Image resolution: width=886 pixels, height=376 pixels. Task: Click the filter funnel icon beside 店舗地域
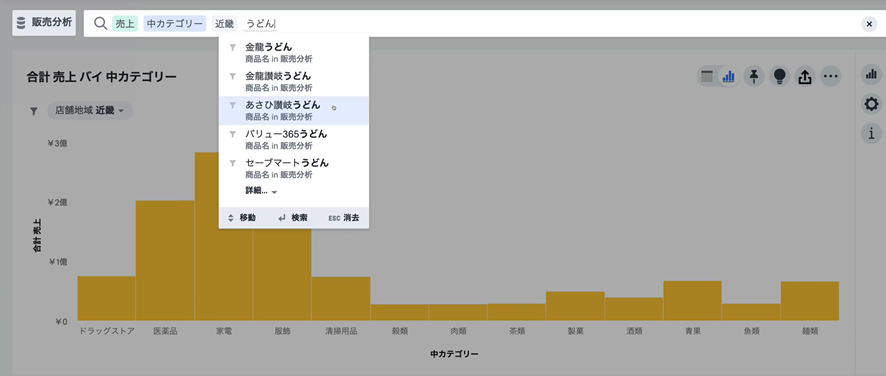tap(34, 111)
